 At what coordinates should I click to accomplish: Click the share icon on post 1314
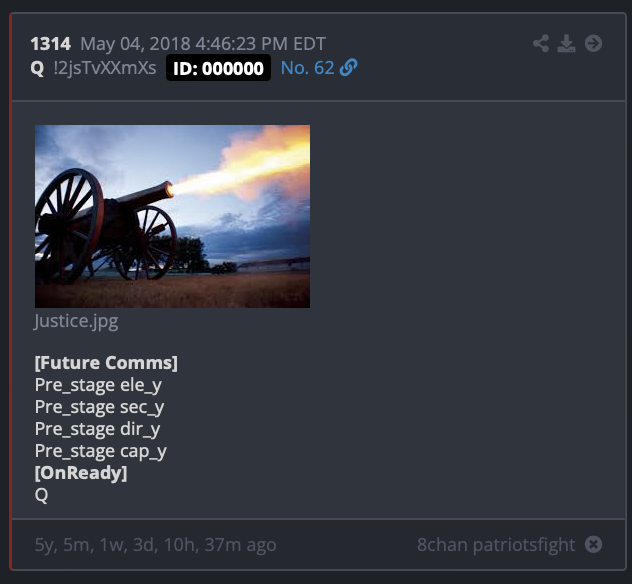(x=541, y=44)
